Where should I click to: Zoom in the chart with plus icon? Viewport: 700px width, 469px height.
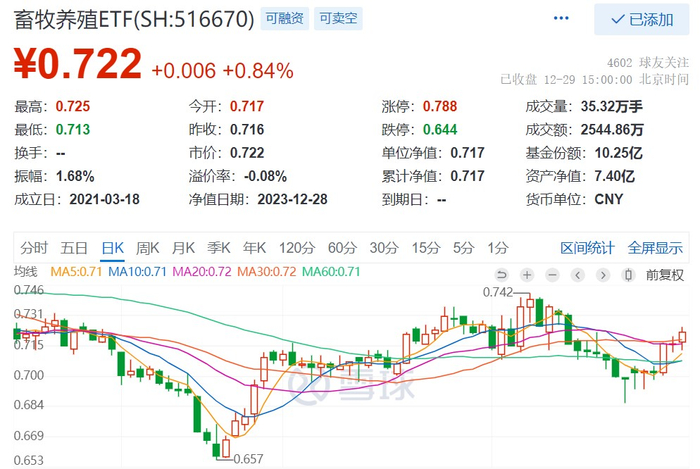point(527,275)
